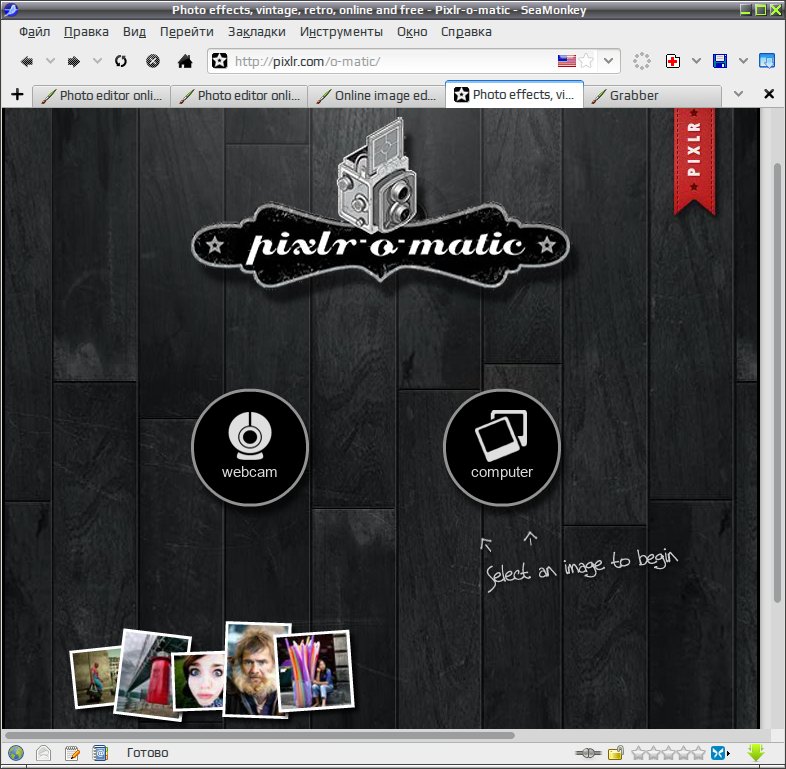Open a new tab with the plus button

[17, 94]
